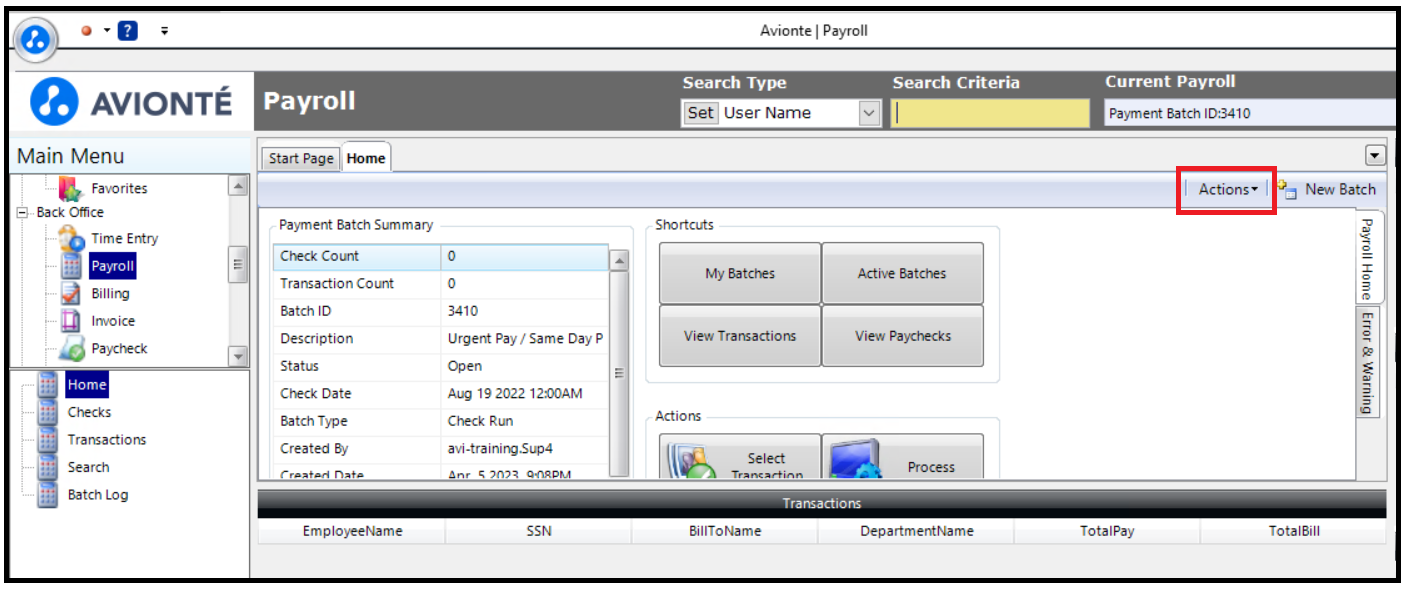Select Paycheck in Main Menu
The height and width of the screenshot is (591, 1411).
click(119, 349)
